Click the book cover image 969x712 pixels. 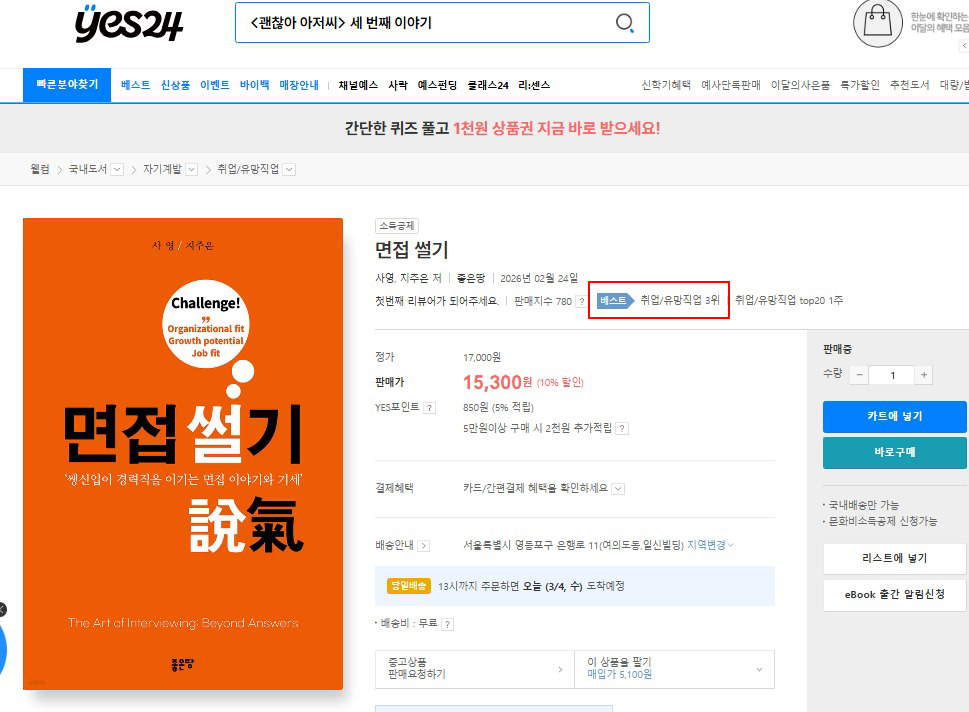pyautogui.click(x=183, y=454)
